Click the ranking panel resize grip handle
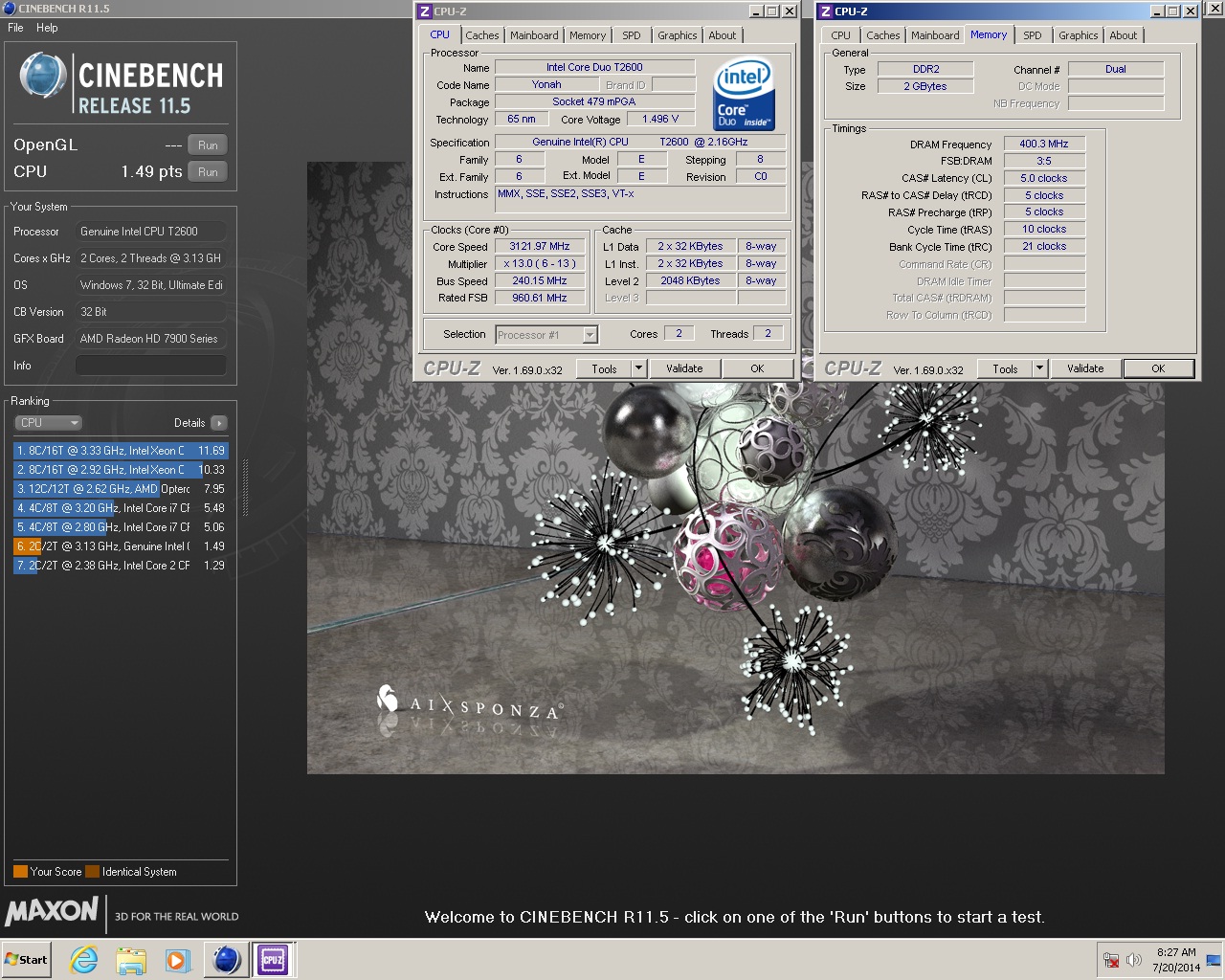Image resolution: width=1225 pixels, height=980 pixels. click(x=245, y=486)
